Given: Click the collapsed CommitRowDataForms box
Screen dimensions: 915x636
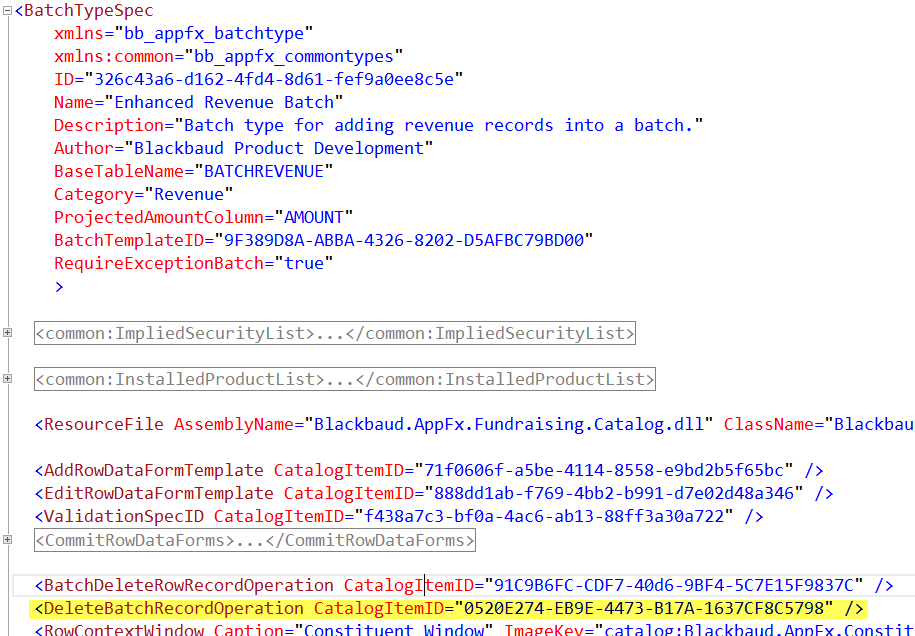Looking at the screenshot, I should [x=254, y=540].
